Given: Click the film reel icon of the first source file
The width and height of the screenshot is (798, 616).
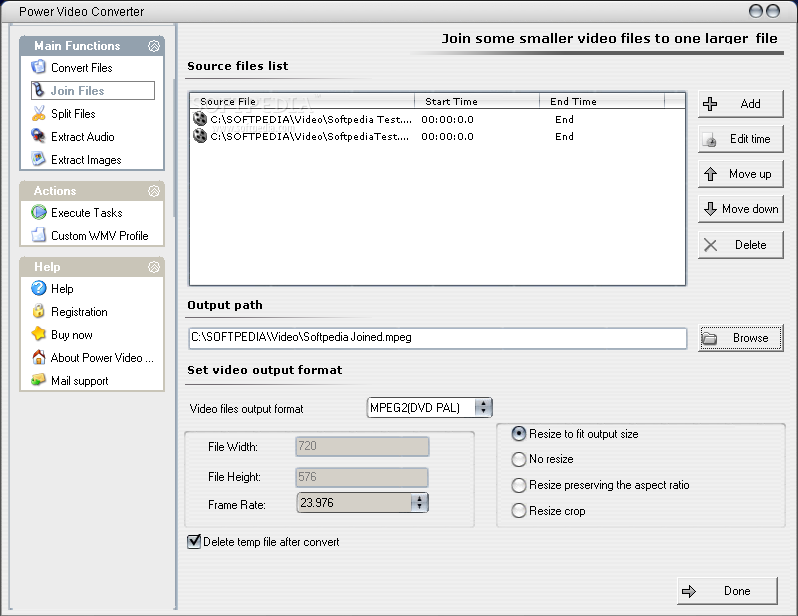Looking at the screenshot, I should click(200, 119).
